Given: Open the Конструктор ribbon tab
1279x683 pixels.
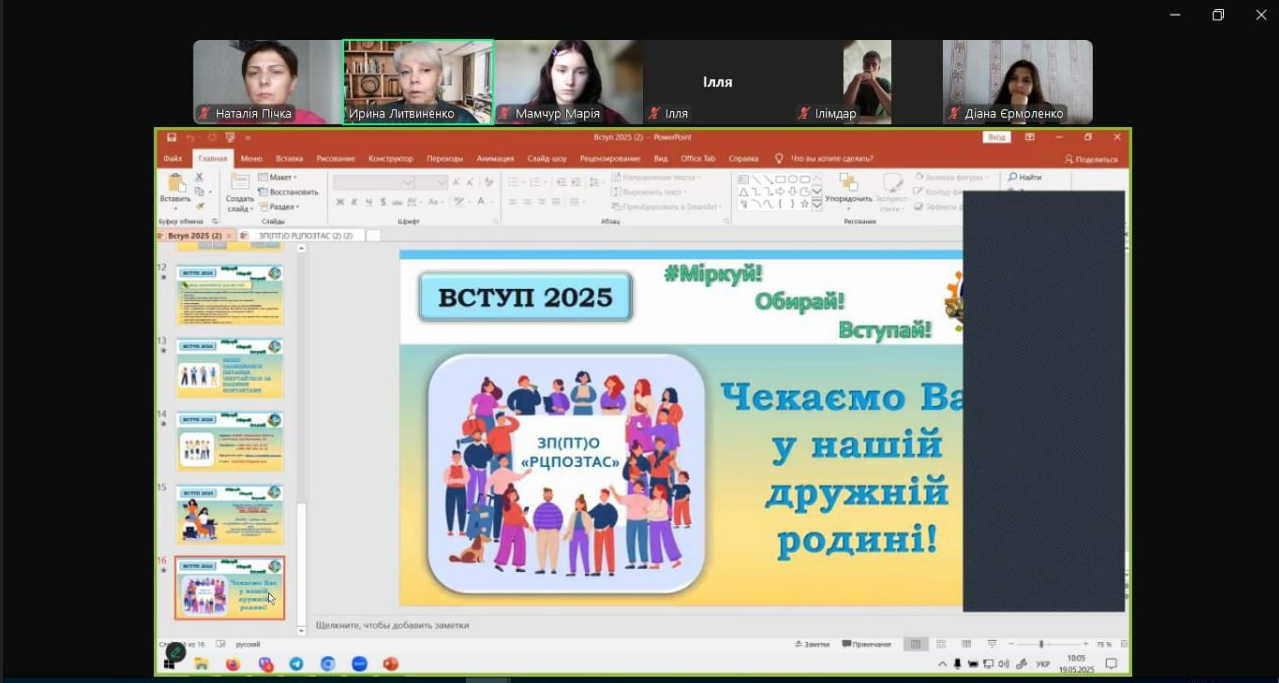Looking at the screenshot, I should click(x=390, y=158).
